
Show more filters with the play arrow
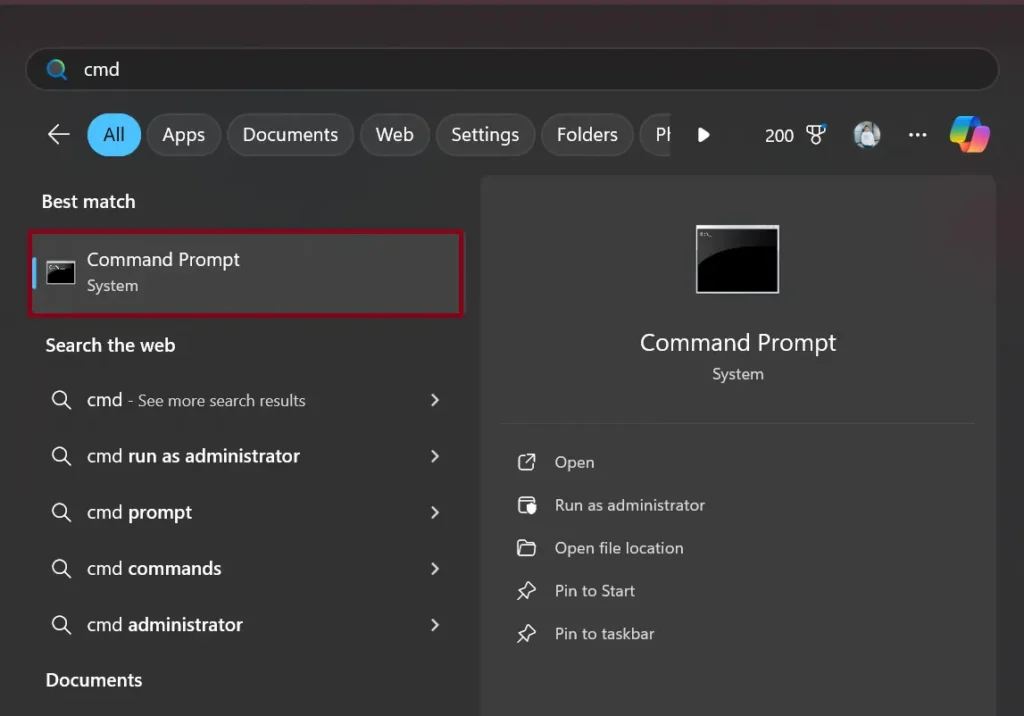703,135
